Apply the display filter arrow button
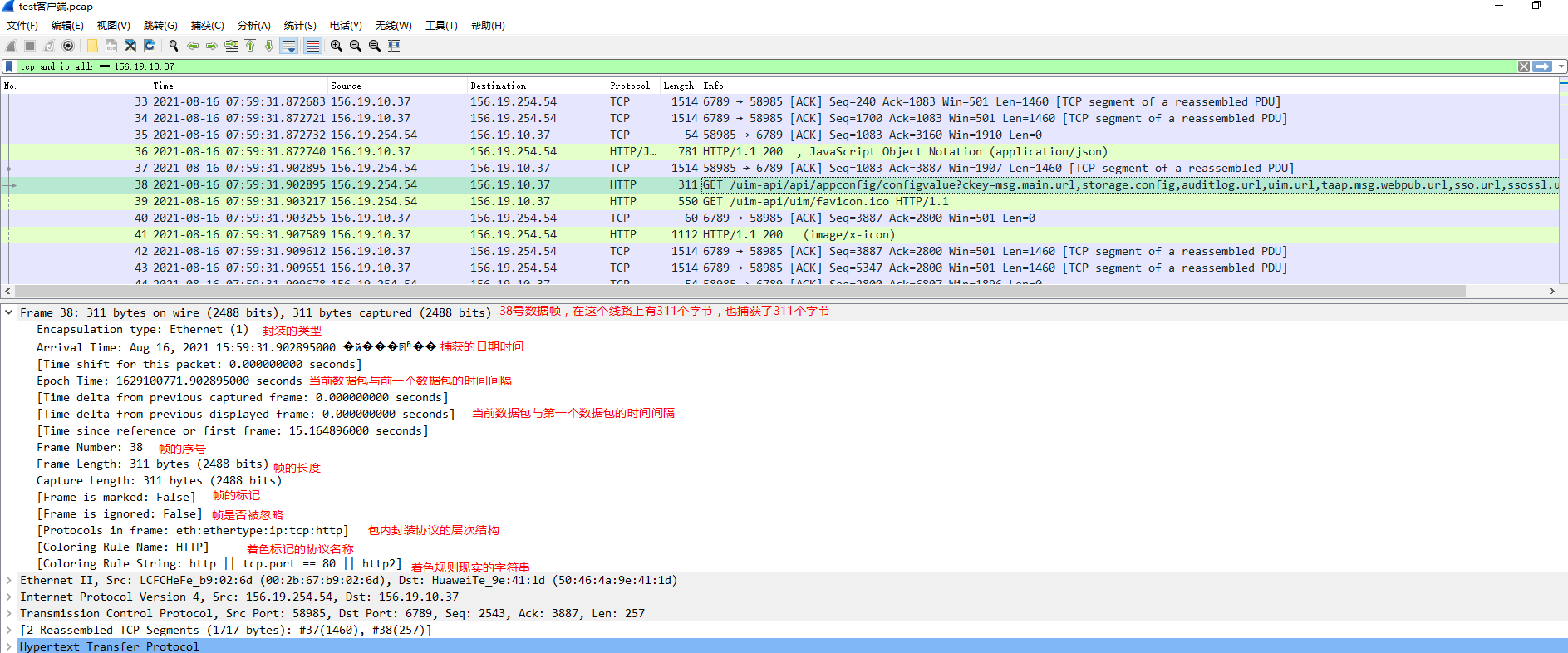 pyautogui.click(x=1542, y=66)
